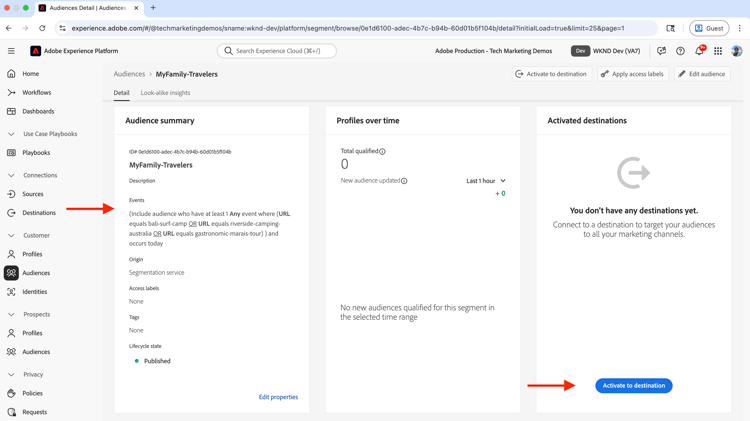This screenshot has width=750, height=421.
Task: Close the Audiences Detail browser tab
Action: tap(136, 8)
